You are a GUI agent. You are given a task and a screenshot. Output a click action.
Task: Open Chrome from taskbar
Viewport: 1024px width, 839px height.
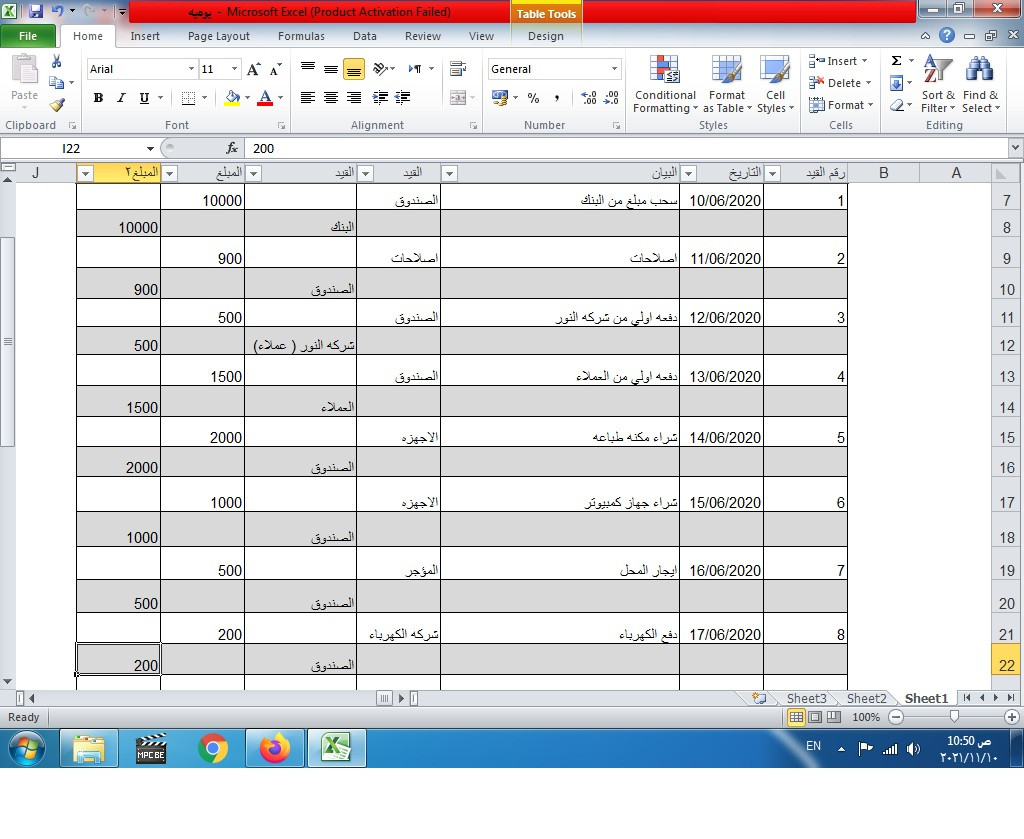(213, 748)
